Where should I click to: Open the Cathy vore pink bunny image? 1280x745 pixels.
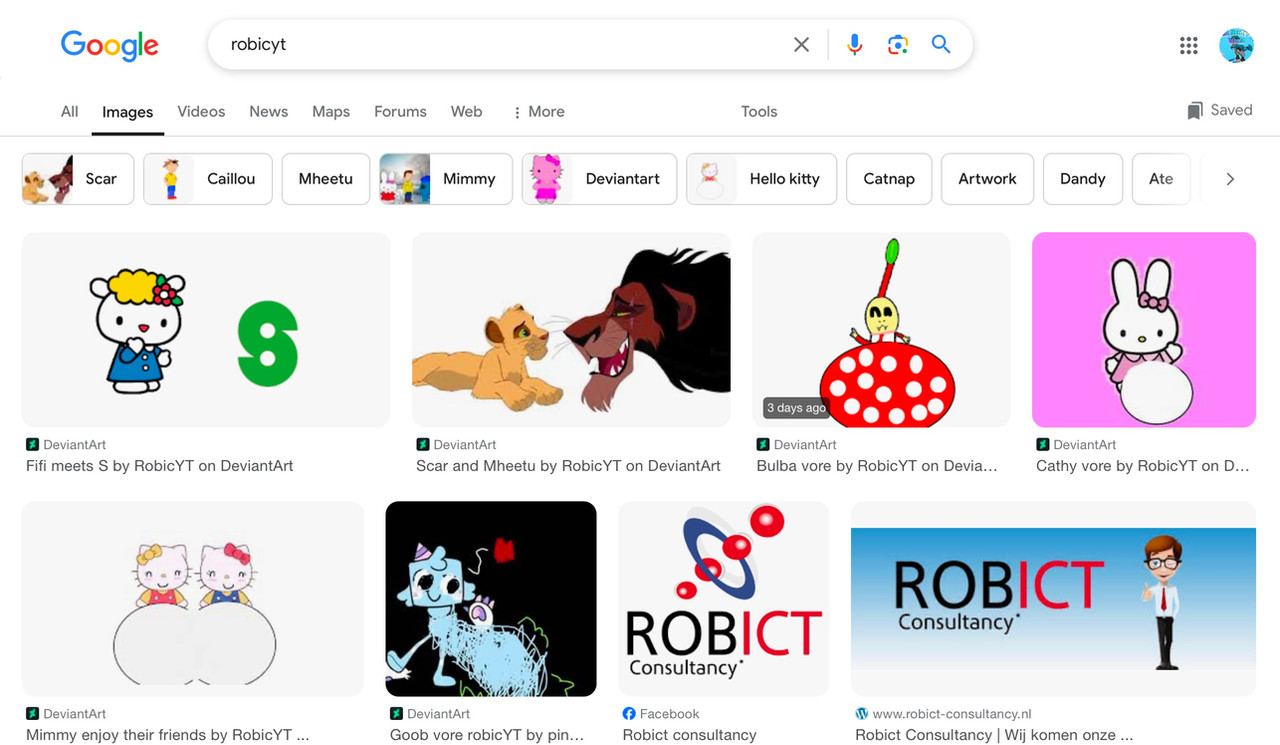click(1144, 330)
